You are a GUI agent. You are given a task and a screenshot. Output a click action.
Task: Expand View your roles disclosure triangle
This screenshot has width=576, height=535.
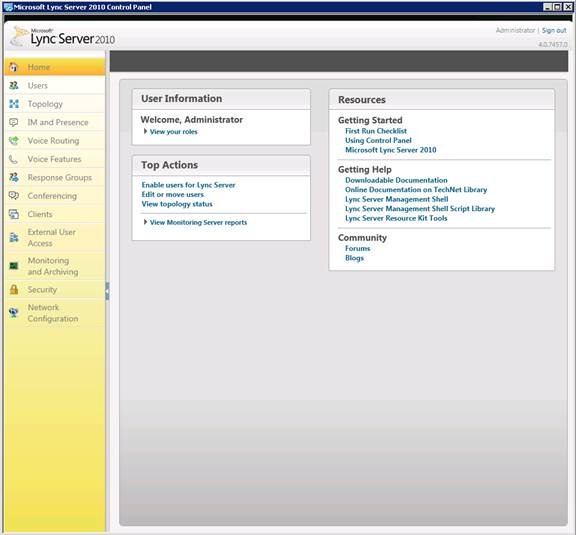145,131
